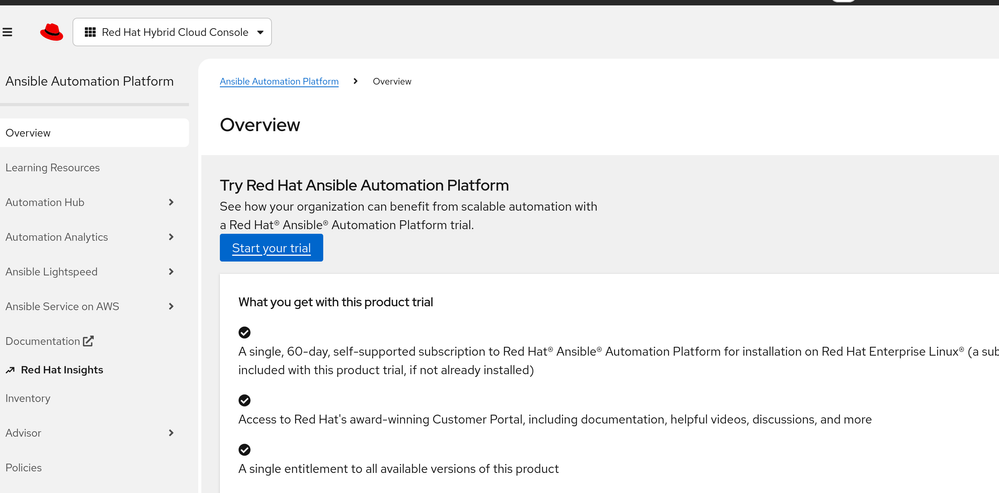999x493 pixels.
Task: Click the first checkmark icon in trial list
Action: [244, 332]
